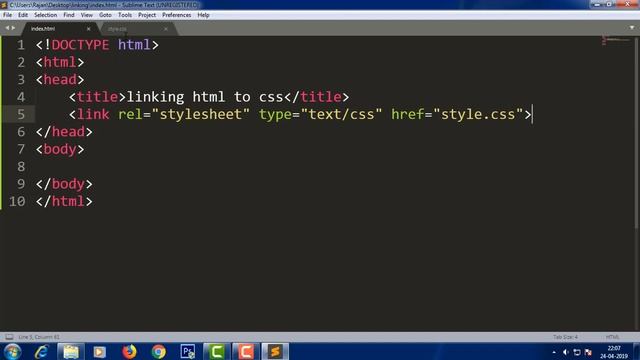The width and height of the screenshot is (640, 360).
Task: Go to previous tab with left arrow
Action: point(7,28)
